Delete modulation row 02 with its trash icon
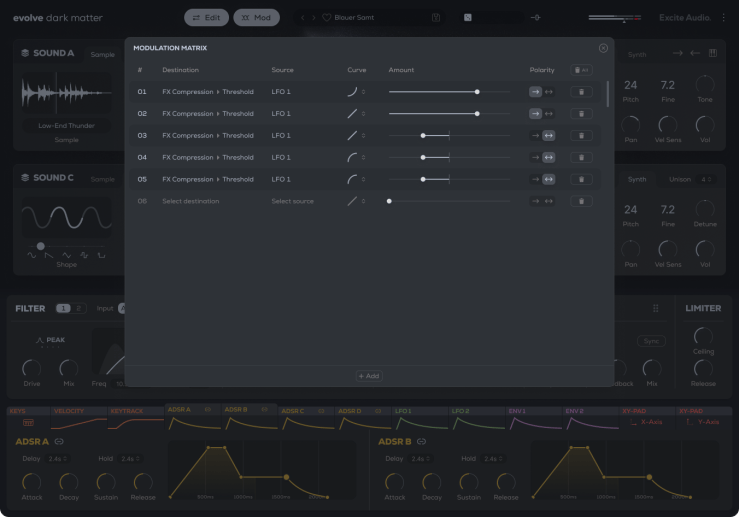The image size is (739, 517). click(581, 114)
